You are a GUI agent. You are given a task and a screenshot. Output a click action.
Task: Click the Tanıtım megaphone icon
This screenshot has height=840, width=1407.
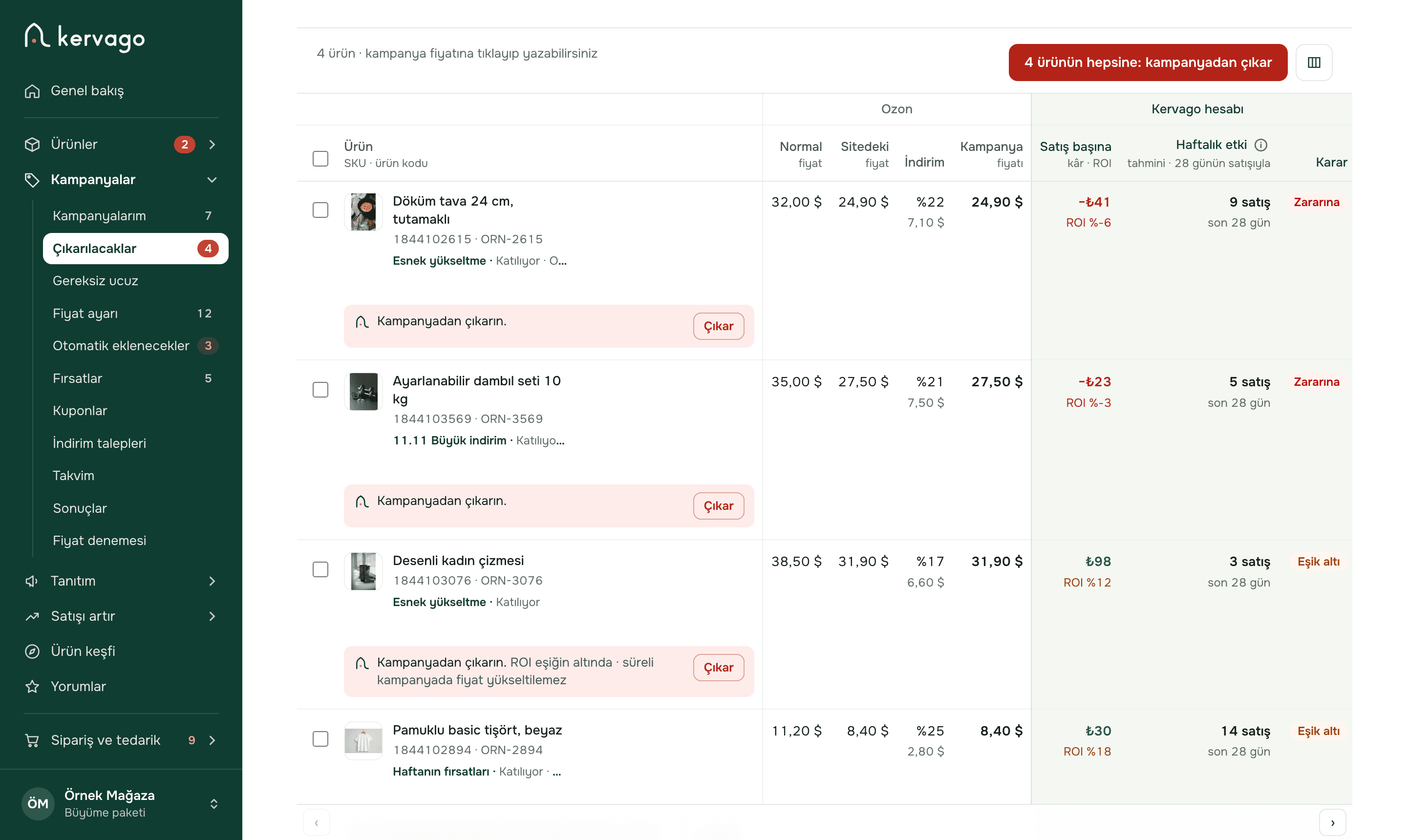[x=32, y=581]
